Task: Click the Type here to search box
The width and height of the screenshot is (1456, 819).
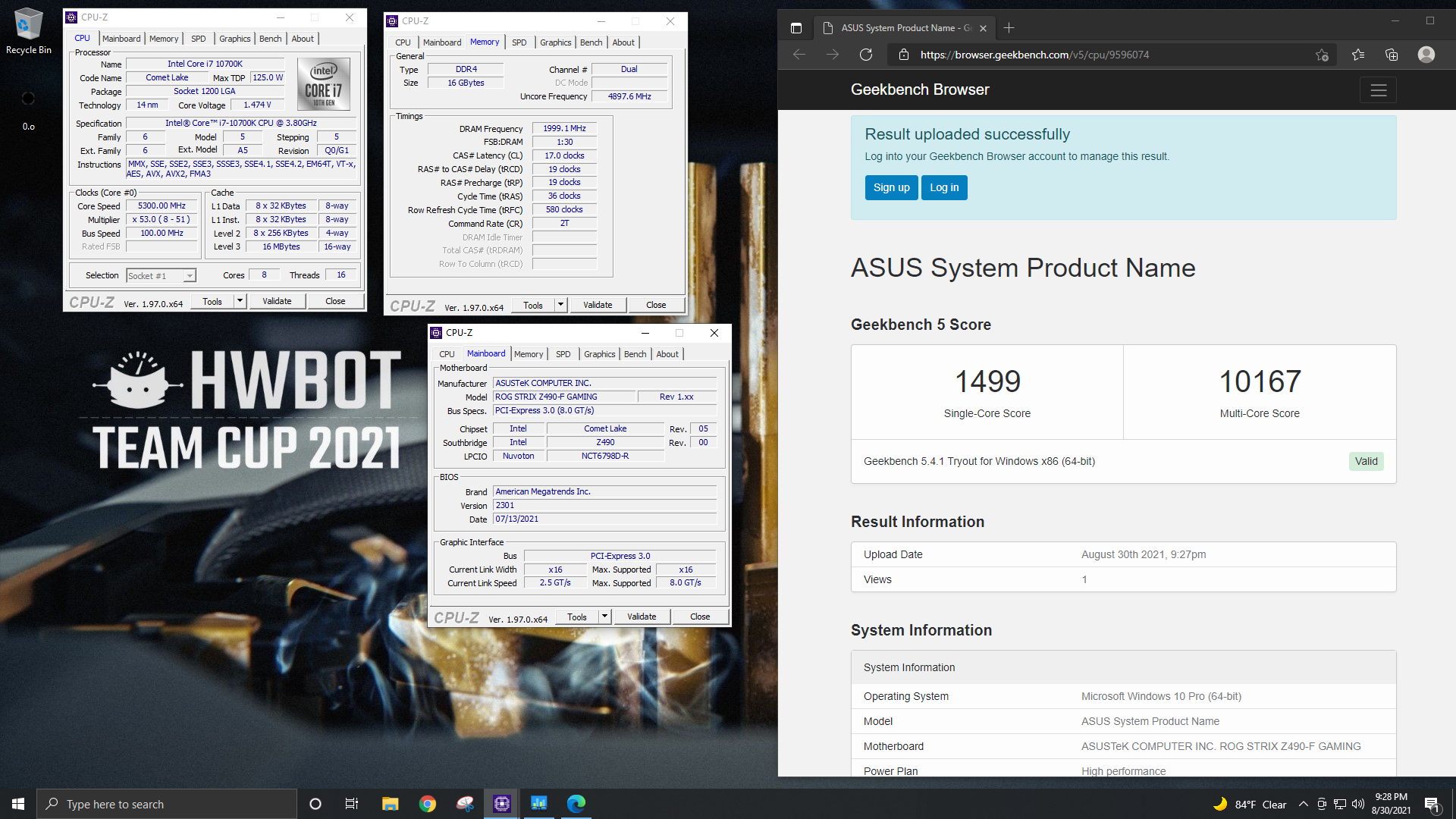Action: click(167, 804)
